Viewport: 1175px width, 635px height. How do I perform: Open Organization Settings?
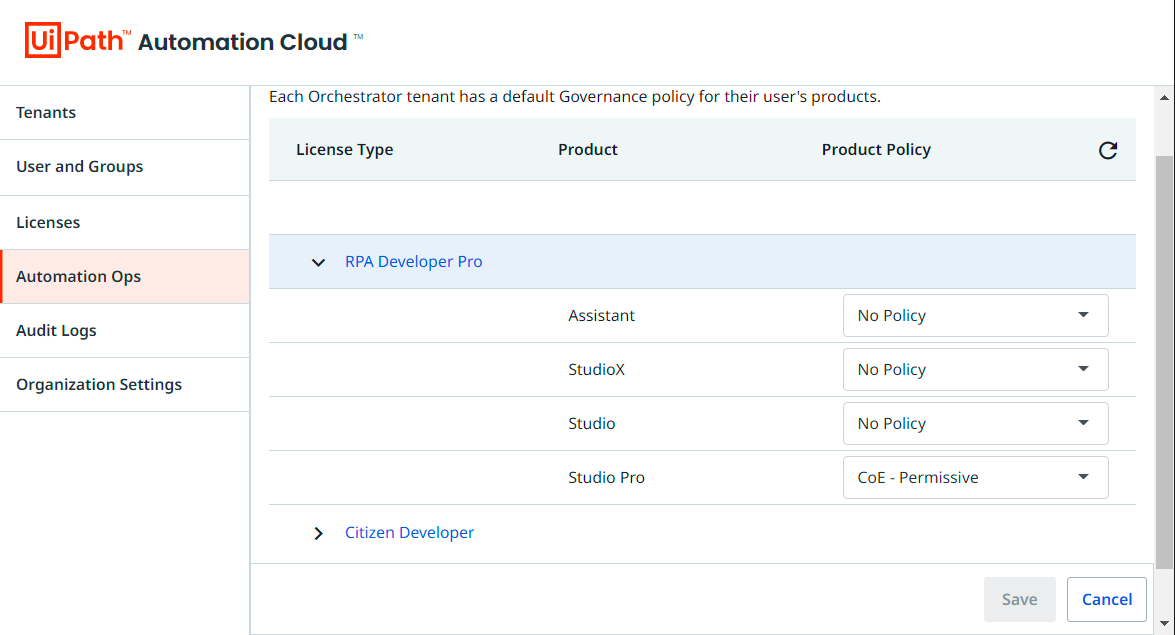coord(124,385)
